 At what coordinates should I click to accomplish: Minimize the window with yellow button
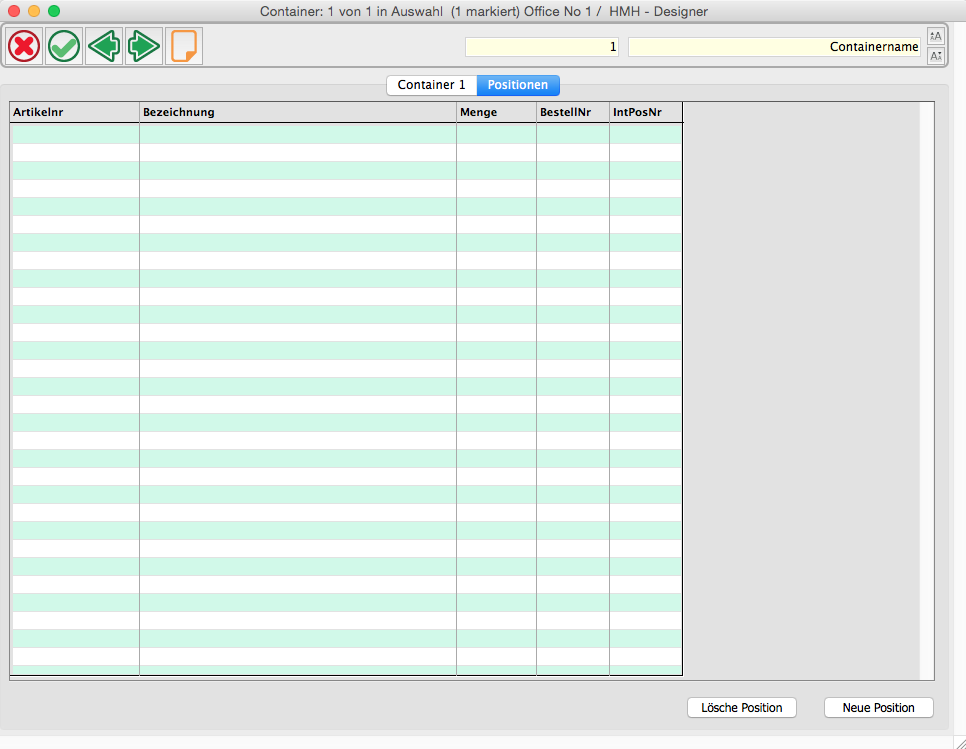pyautogui.click(x=34, y=11)
